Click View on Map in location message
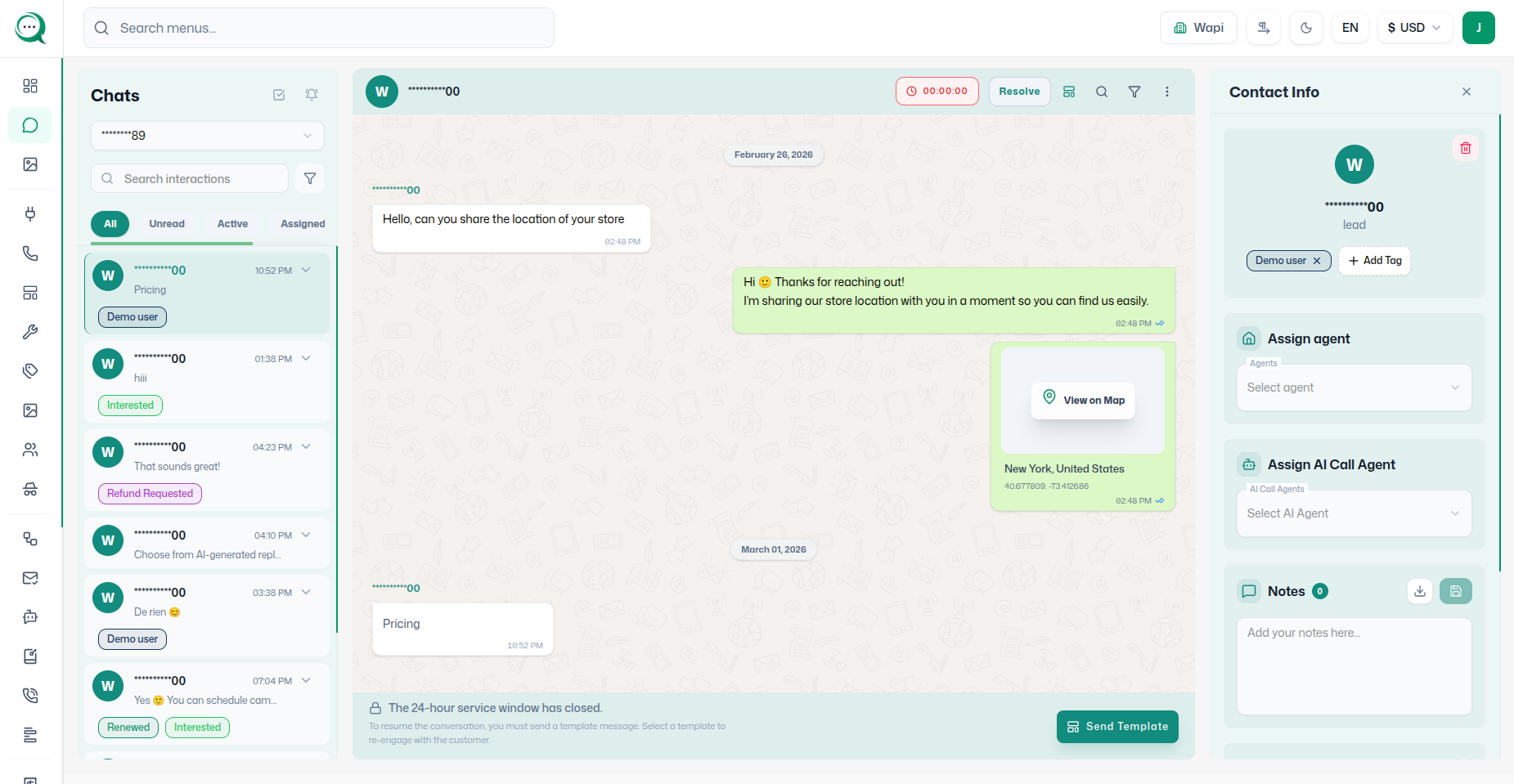1514x784 pixels. (1083, 401)
